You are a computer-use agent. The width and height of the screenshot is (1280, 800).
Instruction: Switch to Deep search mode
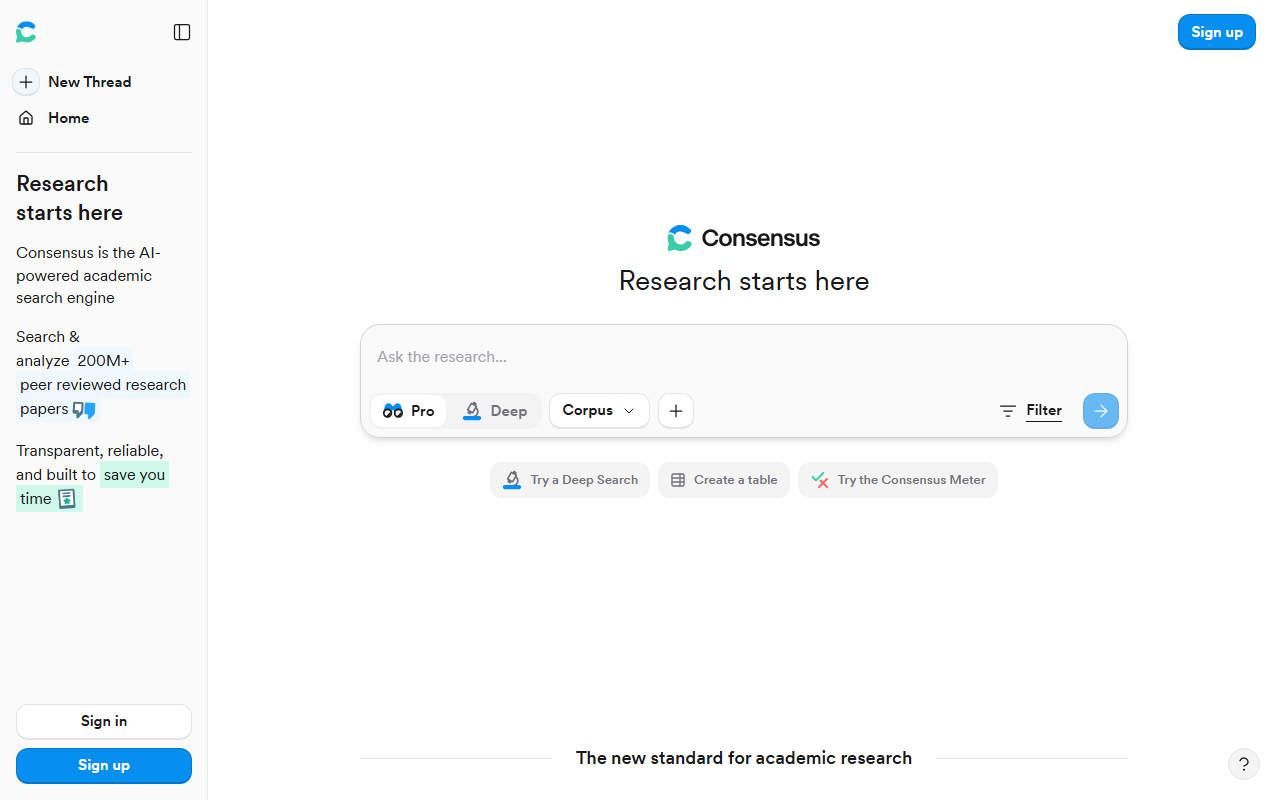pos(495,410)
